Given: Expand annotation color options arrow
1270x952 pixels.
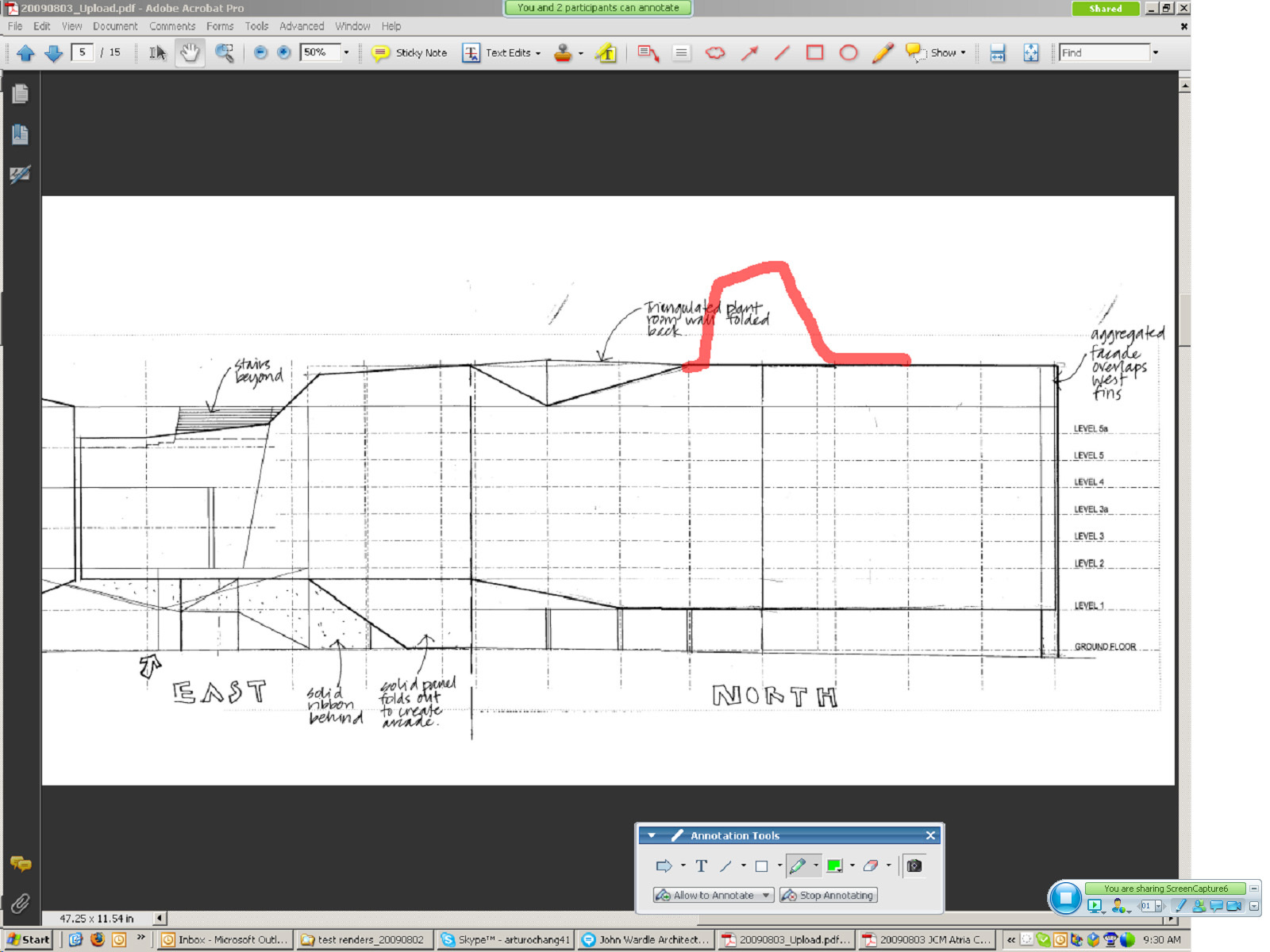Looking at the screenshot, I should click(852, 866).
